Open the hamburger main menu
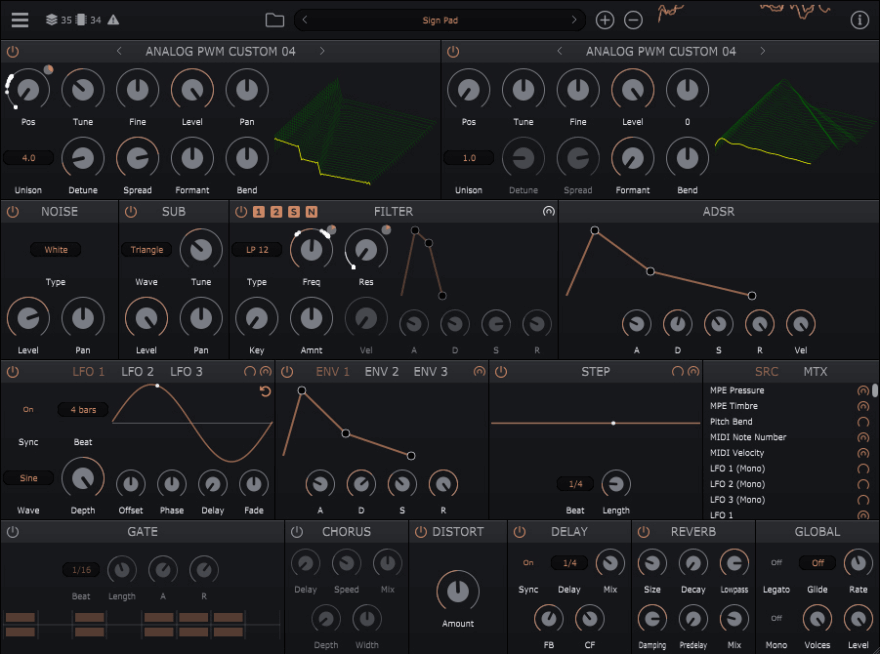The width and height of the screenshot is (880, 654). tap(20, 20)
